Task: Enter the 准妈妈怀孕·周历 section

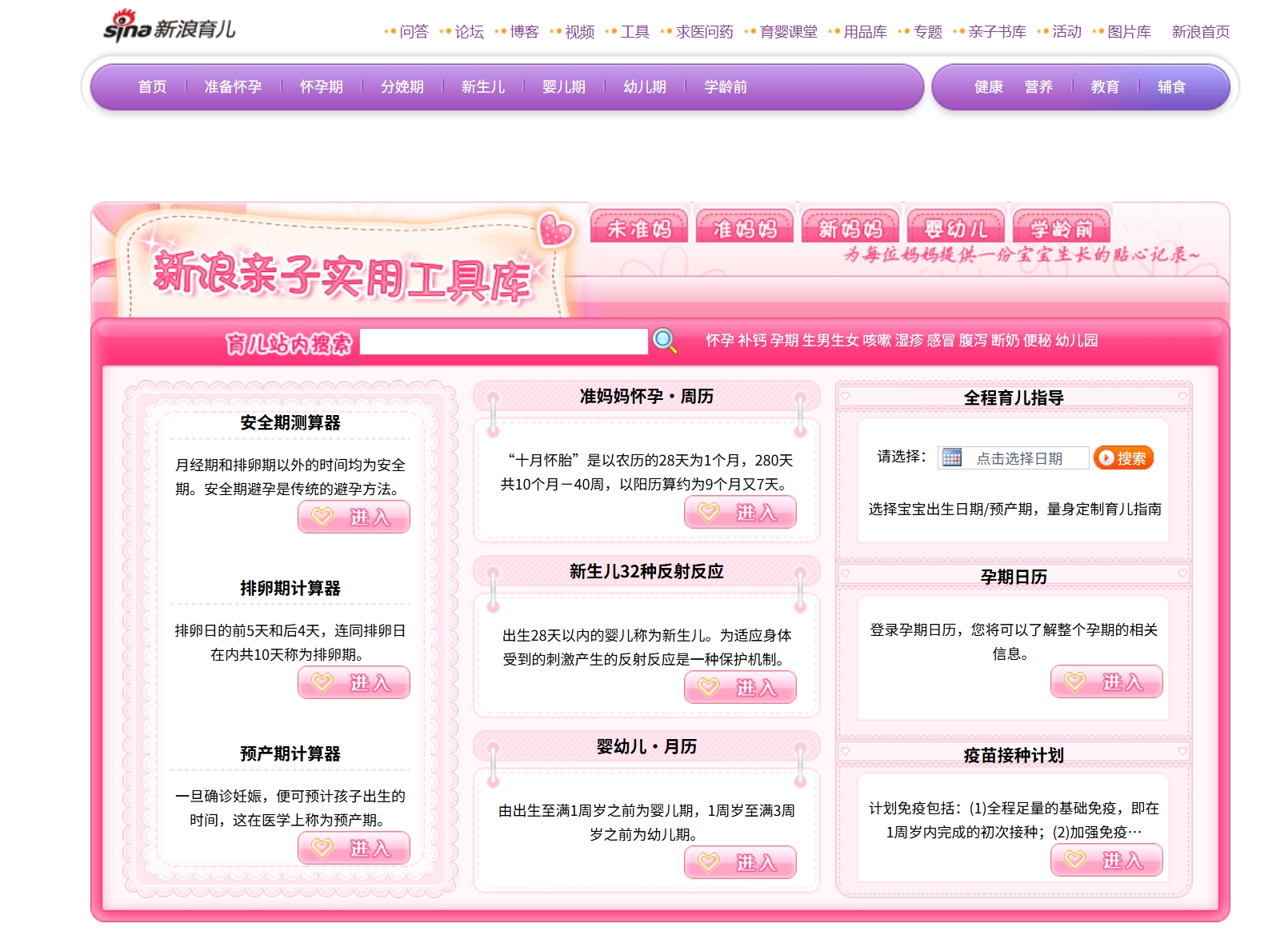Action: pyautogui.click(x=740, y=512)
